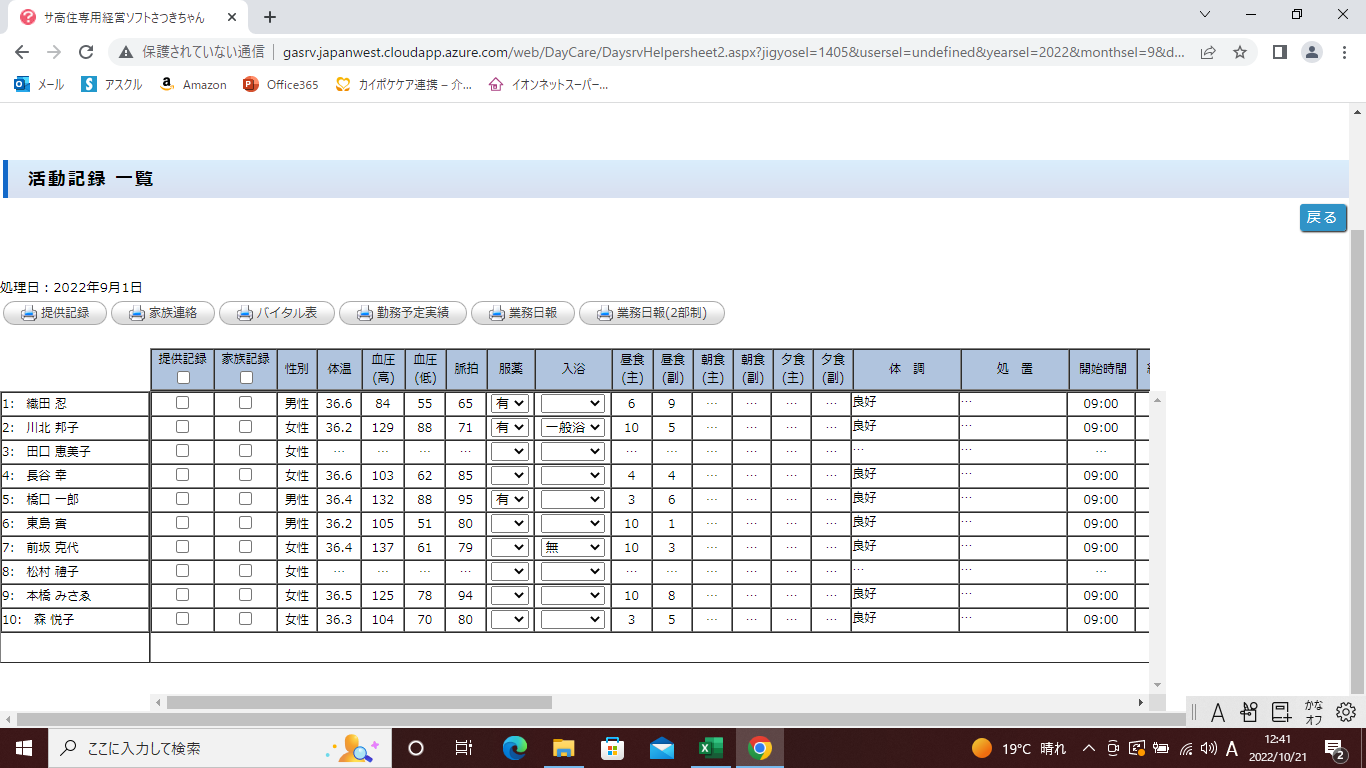Open a new browser tab
Image resolution: width=1366 pixels, height=768 pixels.
(269, 17)
